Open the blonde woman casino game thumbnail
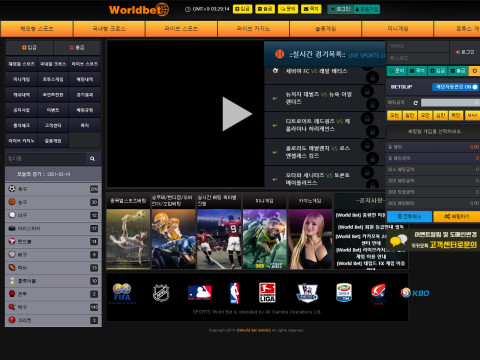 pos(310,239)
